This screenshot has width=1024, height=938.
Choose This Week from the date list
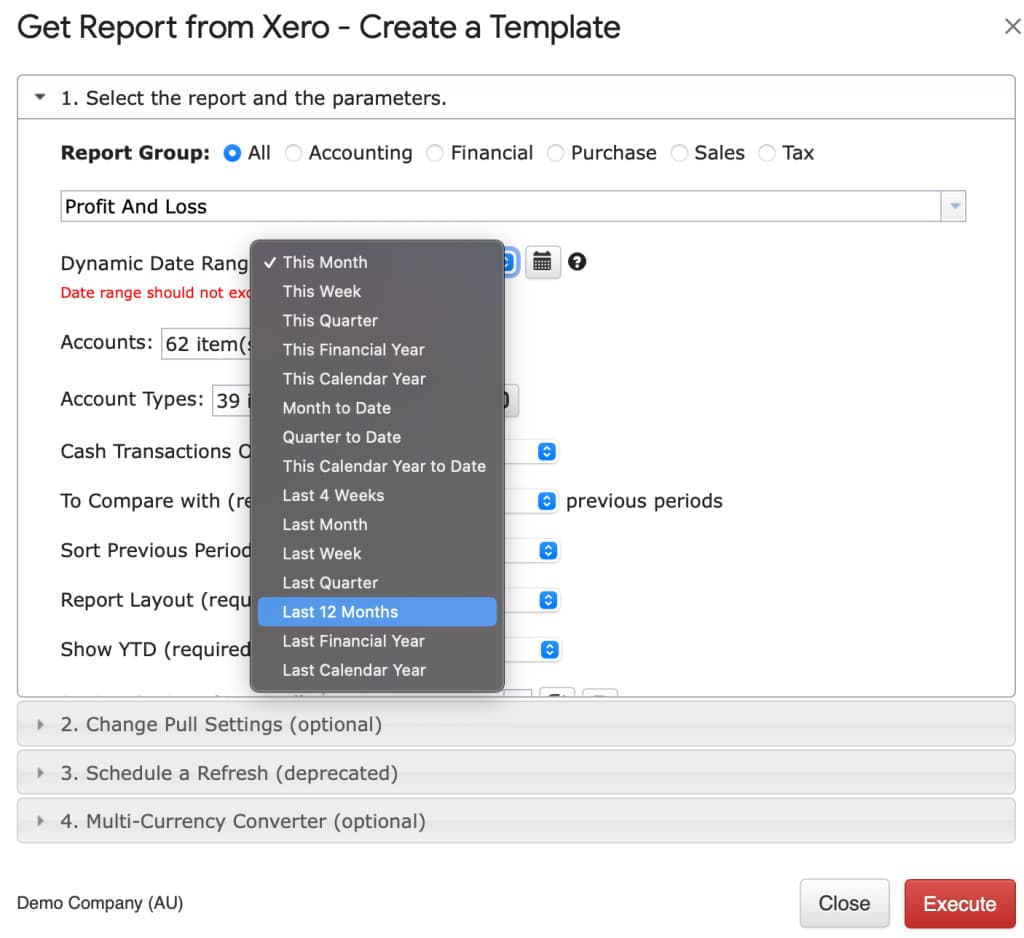pyautogui.click(x=377, y=291)
